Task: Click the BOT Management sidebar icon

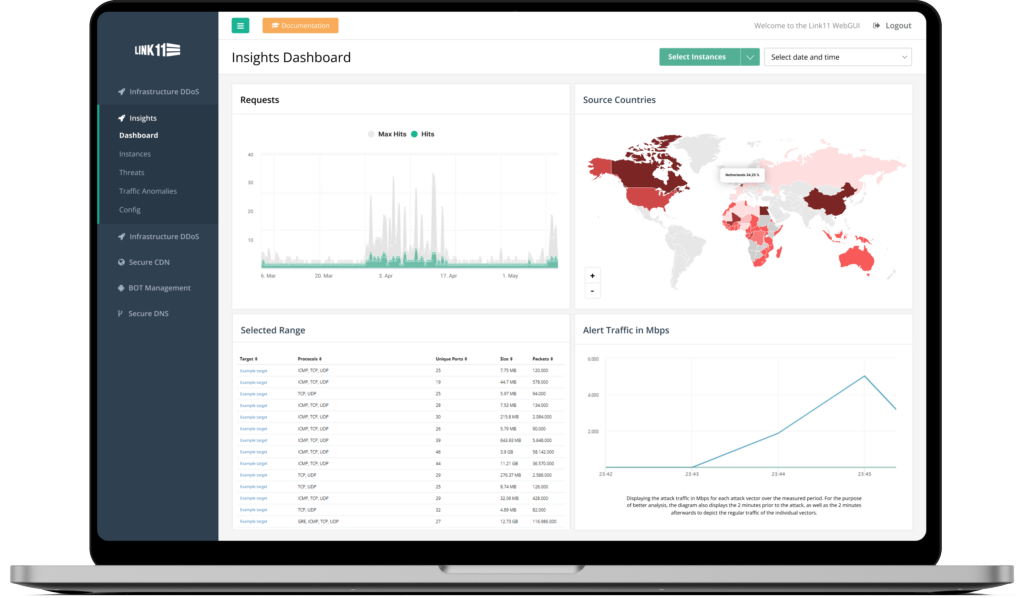Action: pos(120,288)
